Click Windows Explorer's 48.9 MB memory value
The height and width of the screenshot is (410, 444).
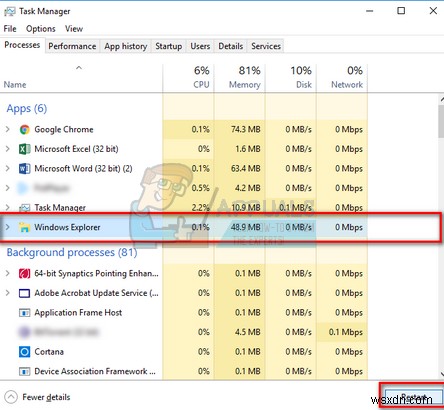click(246, 227)
